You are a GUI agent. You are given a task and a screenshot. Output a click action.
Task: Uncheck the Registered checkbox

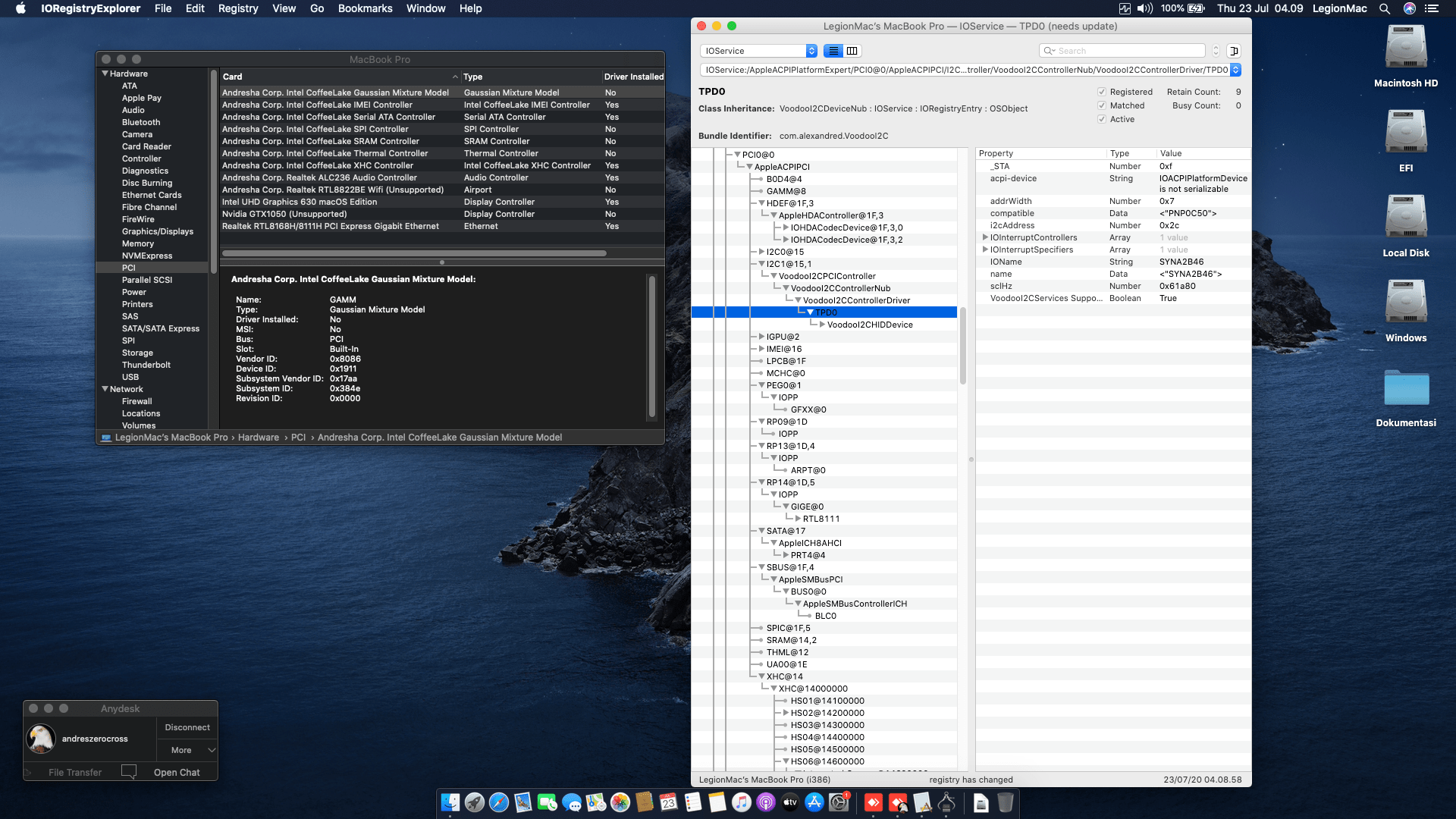[x=1102, y=92]
